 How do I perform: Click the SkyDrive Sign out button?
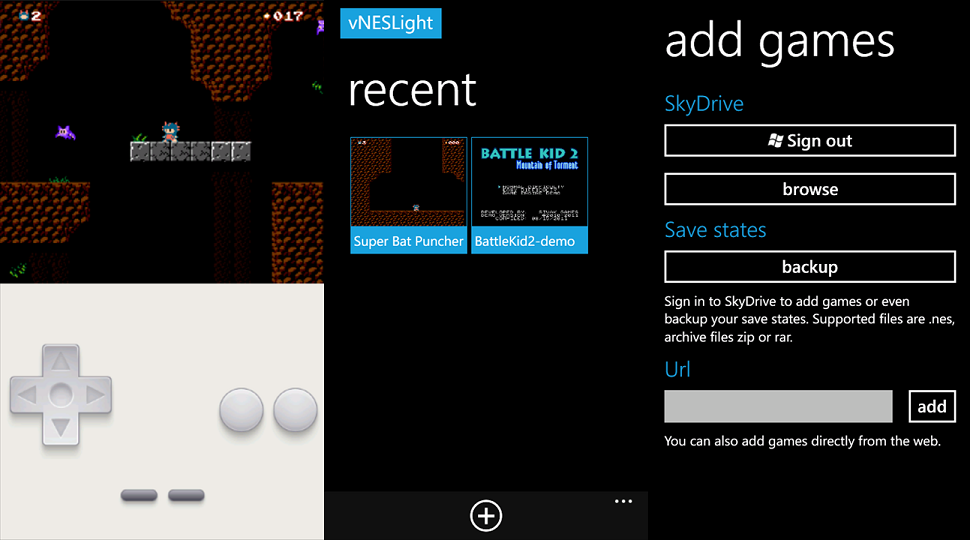pos(810,140)
